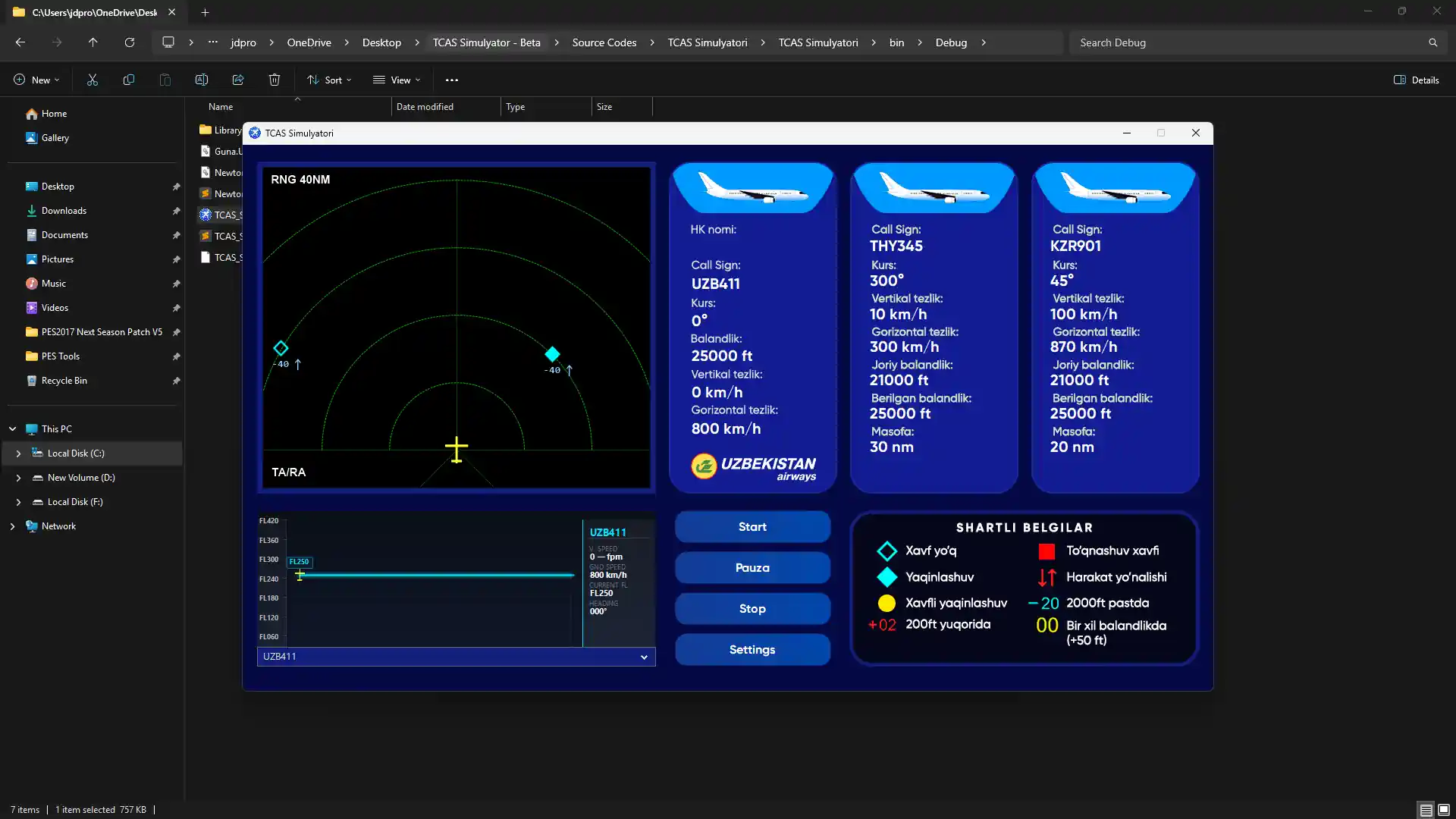Go up one folder level
1456x819 pixels.
[x=93, y=42]
